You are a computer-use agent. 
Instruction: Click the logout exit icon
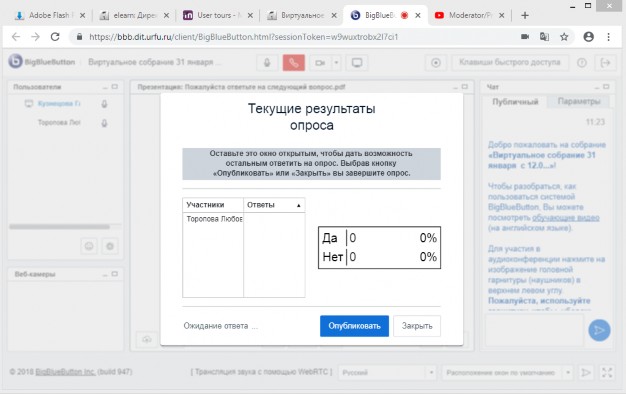(605, 63)
